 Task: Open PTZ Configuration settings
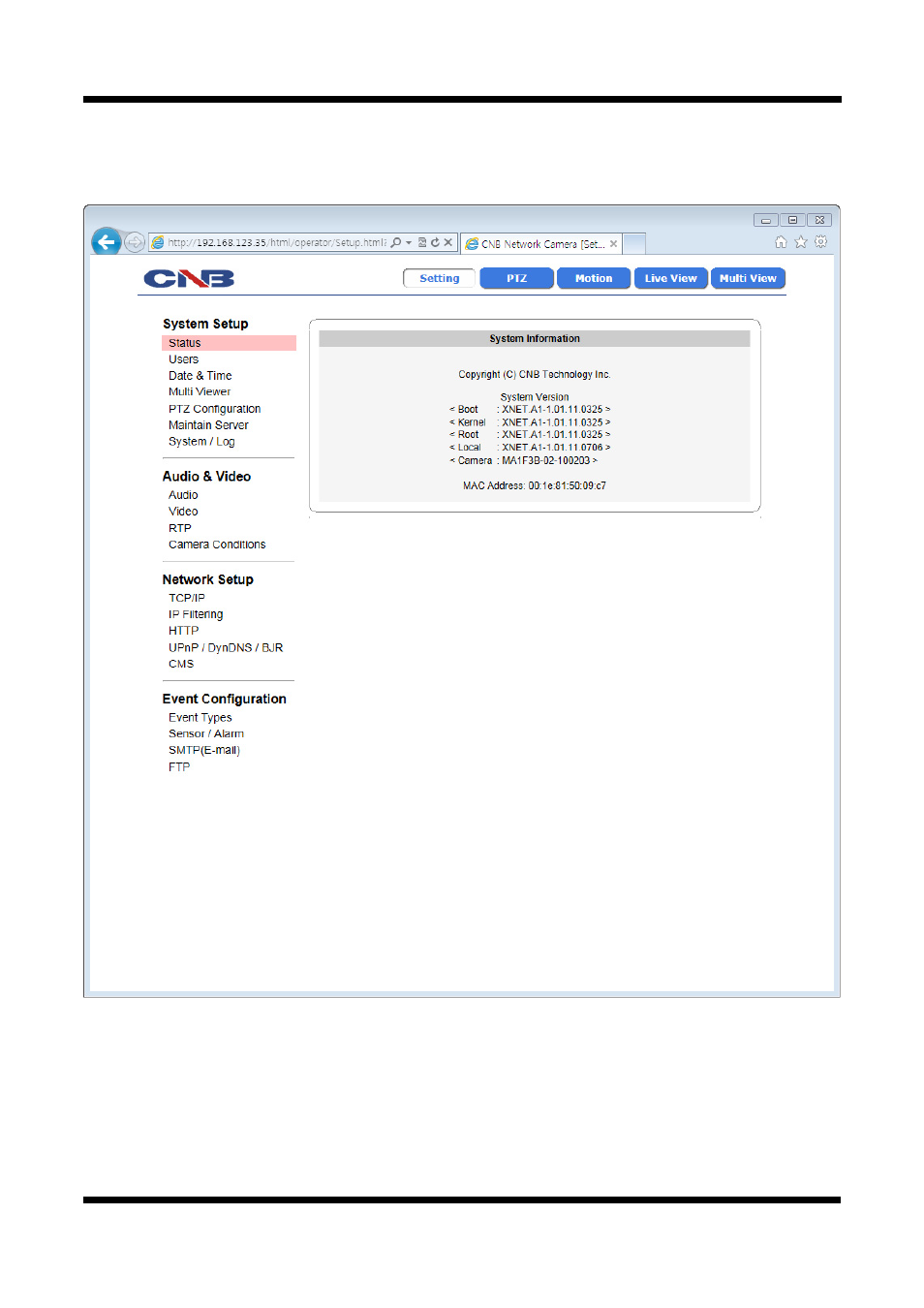click(x=215, y=409)
